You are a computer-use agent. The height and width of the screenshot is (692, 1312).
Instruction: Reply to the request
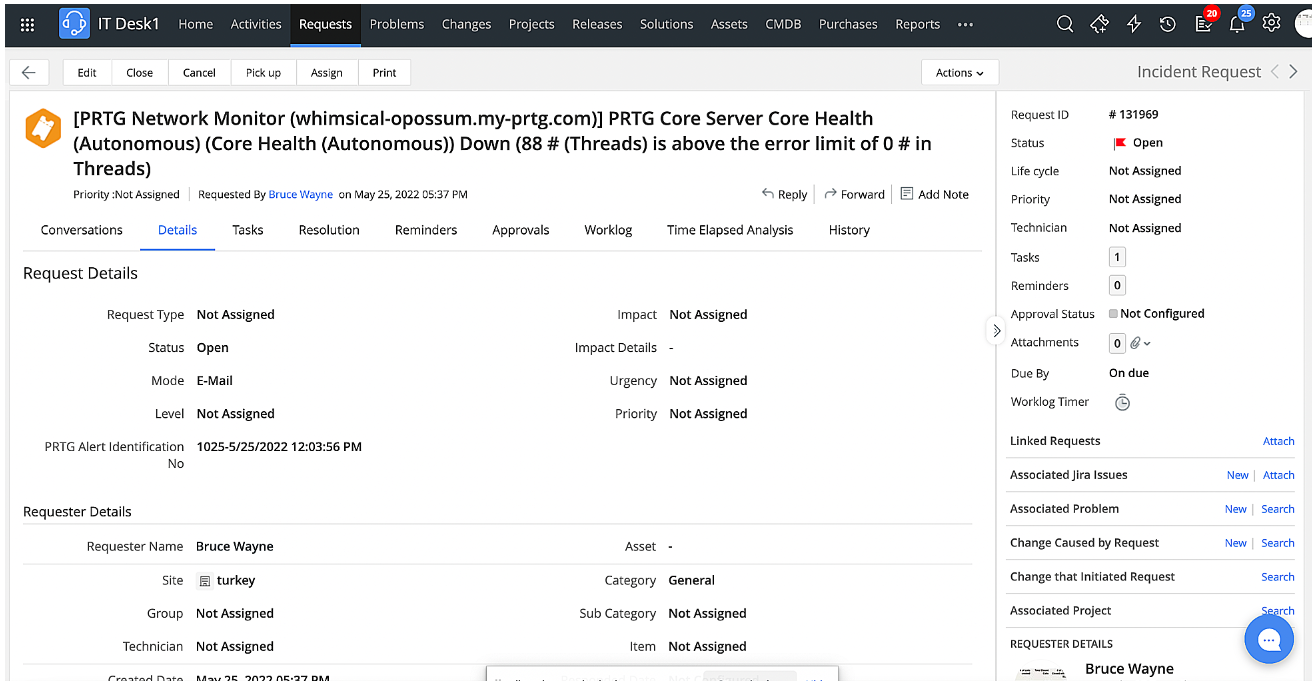click(784, 194)
